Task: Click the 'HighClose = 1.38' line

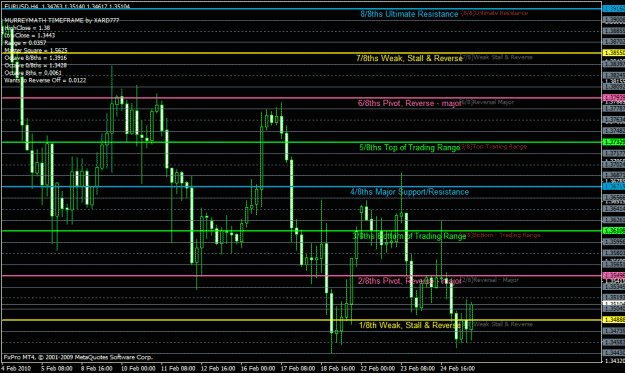Action: click(27, 28)
